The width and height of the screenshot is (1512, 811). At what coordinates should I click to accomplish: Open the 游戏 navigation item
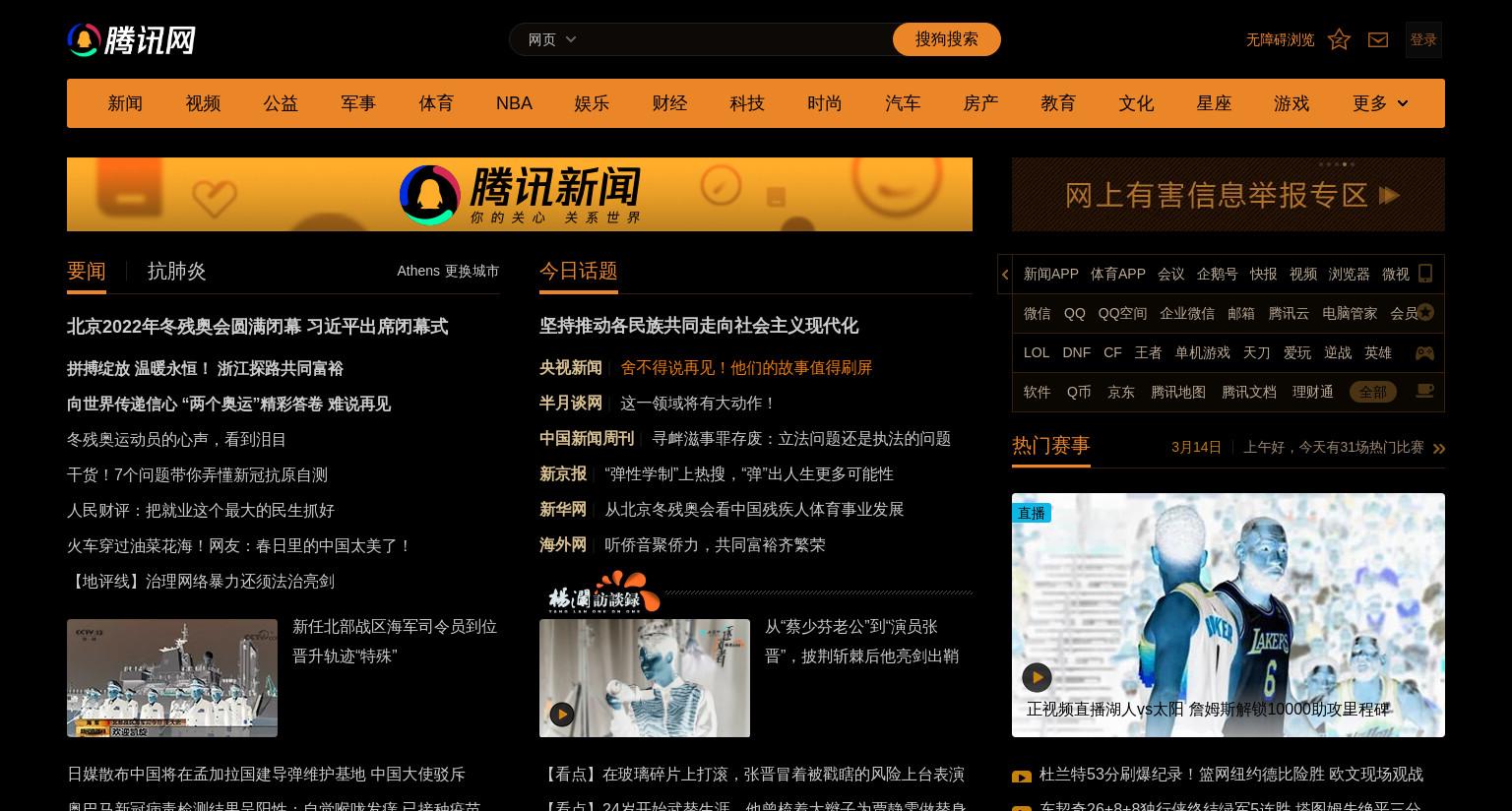point(1291,103)
